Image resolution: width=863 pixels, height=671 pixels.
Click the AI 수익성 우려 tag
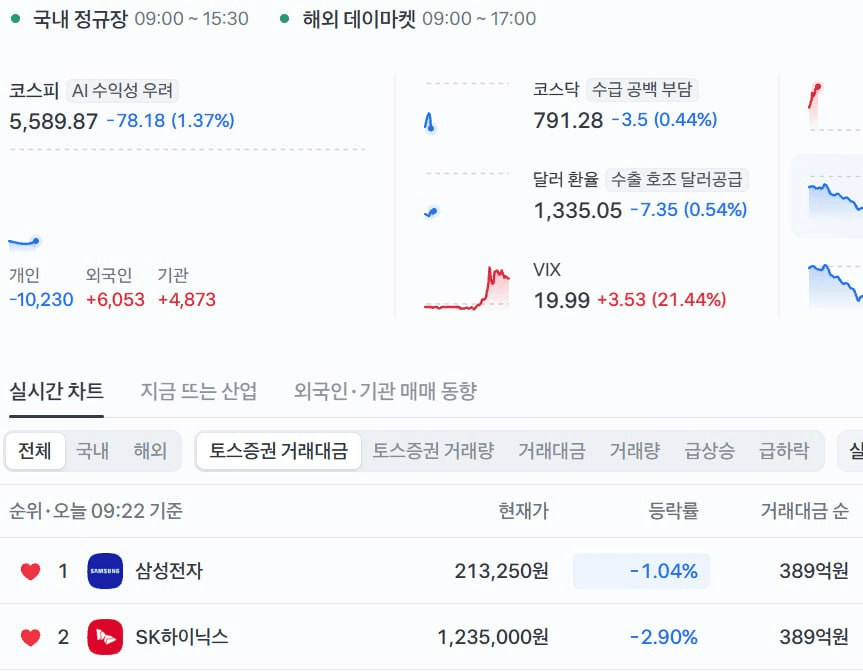point(122,90)
